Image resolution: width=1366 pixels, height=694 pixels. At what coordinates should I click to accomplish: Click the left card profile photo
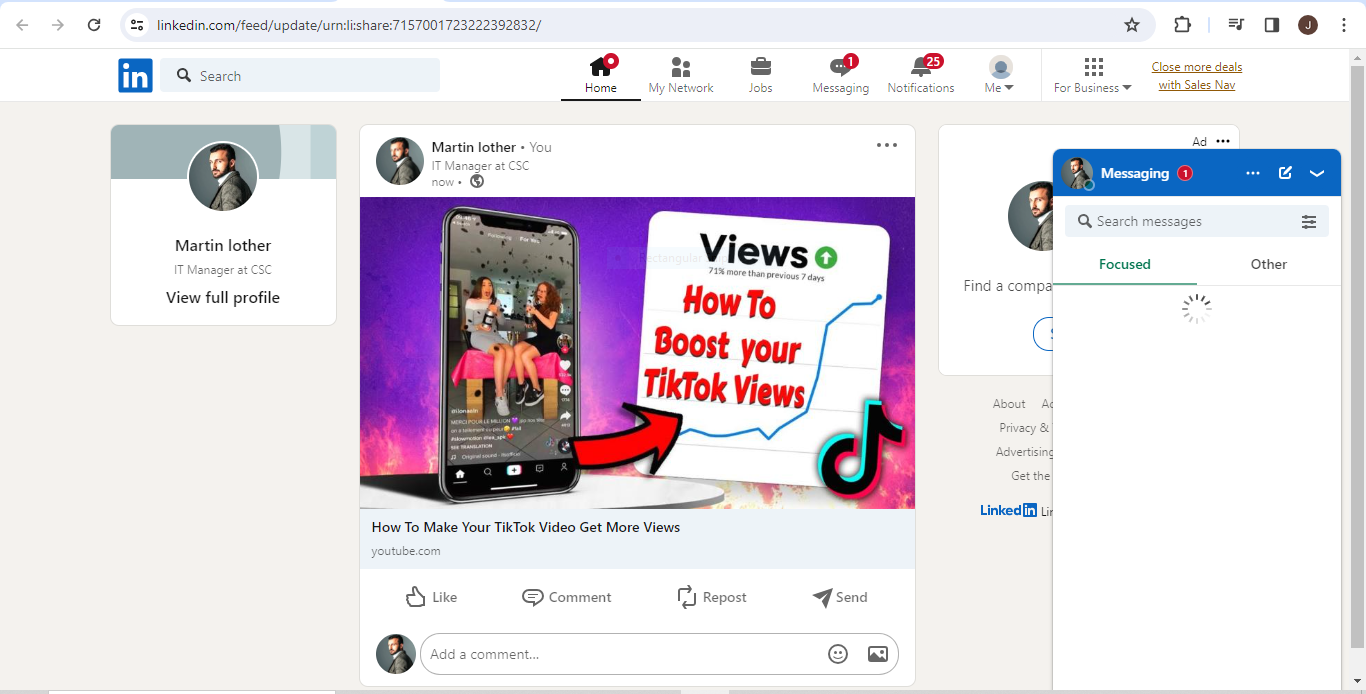click(223, 176)
